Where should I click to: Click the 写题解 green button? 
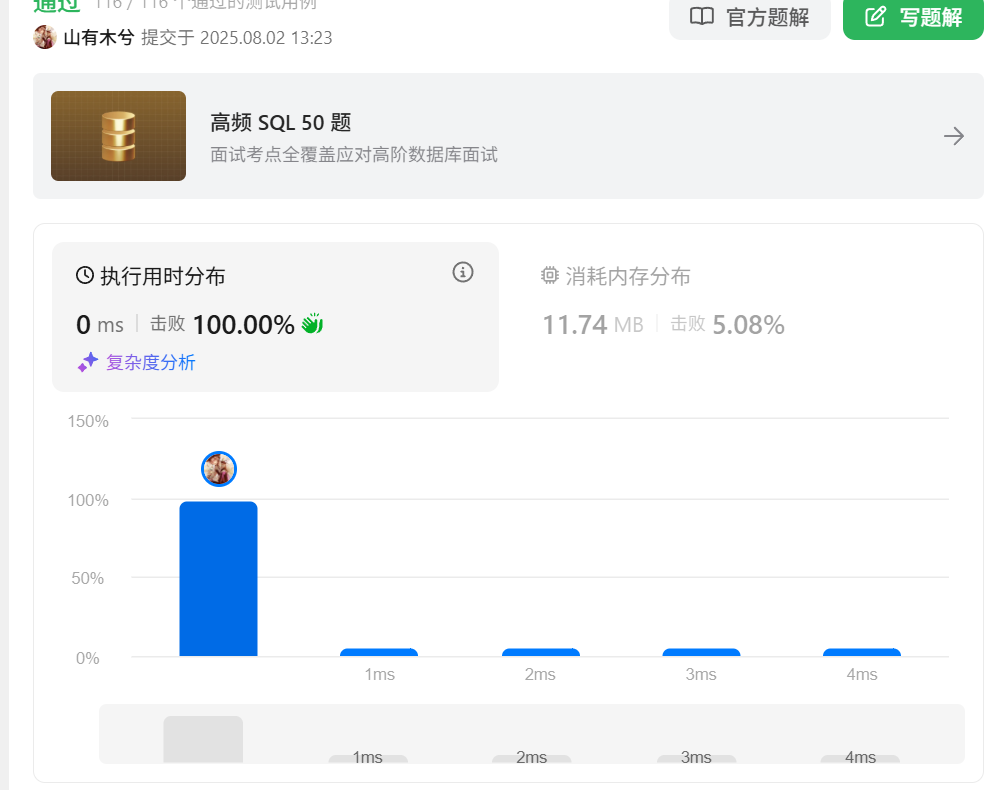[913, 18]
